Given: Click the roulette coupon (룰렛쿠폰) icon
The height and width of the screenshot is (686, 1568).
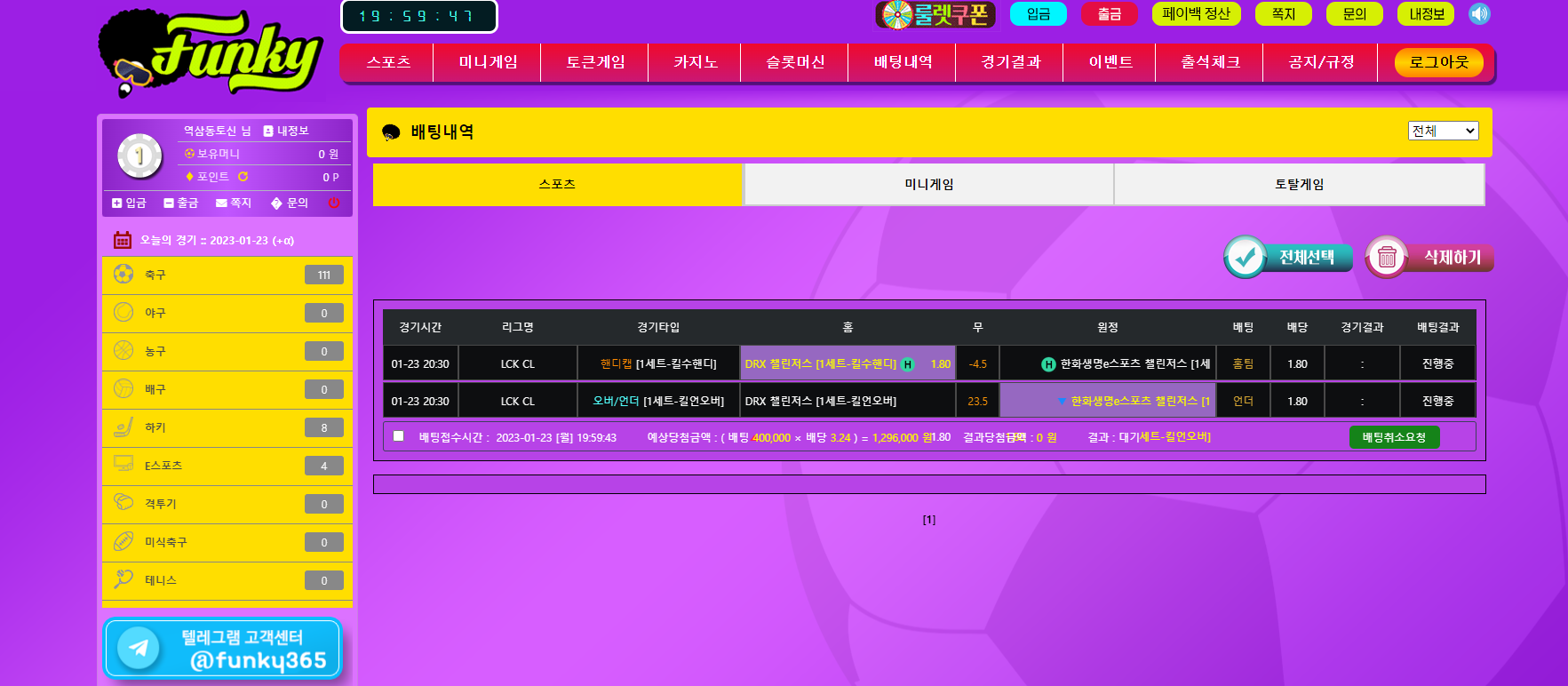Looking at the screenshot, I should [935, 14].
